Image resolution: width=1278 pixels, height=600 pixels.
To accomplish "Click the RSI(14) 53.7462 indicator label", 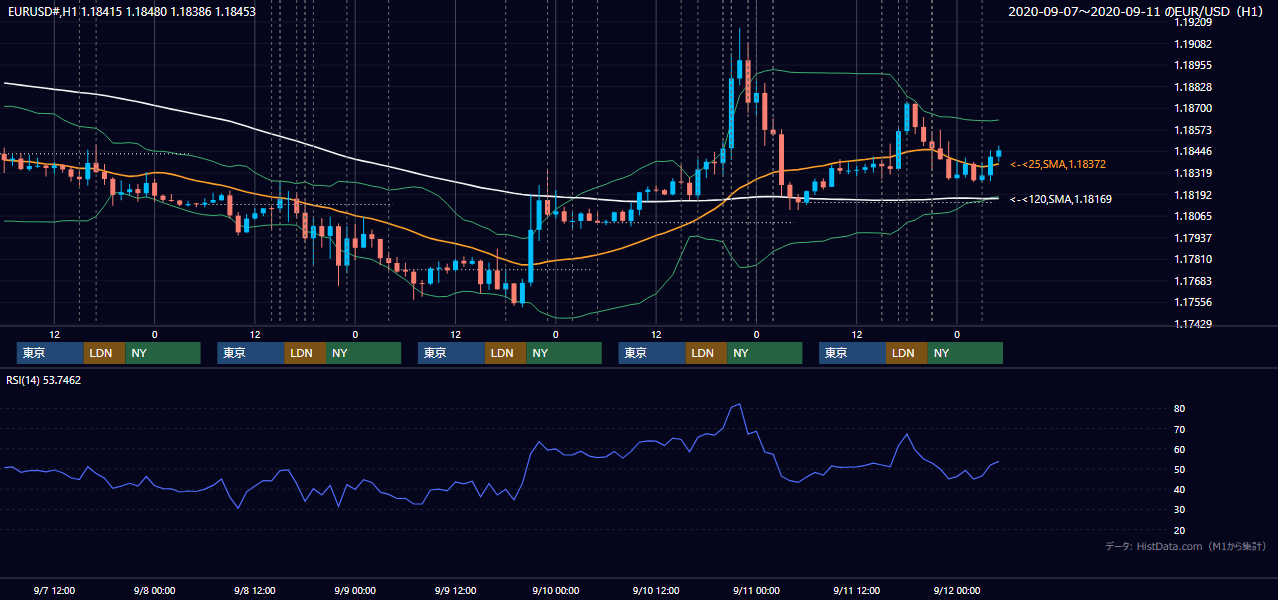I will coord(44,380).
